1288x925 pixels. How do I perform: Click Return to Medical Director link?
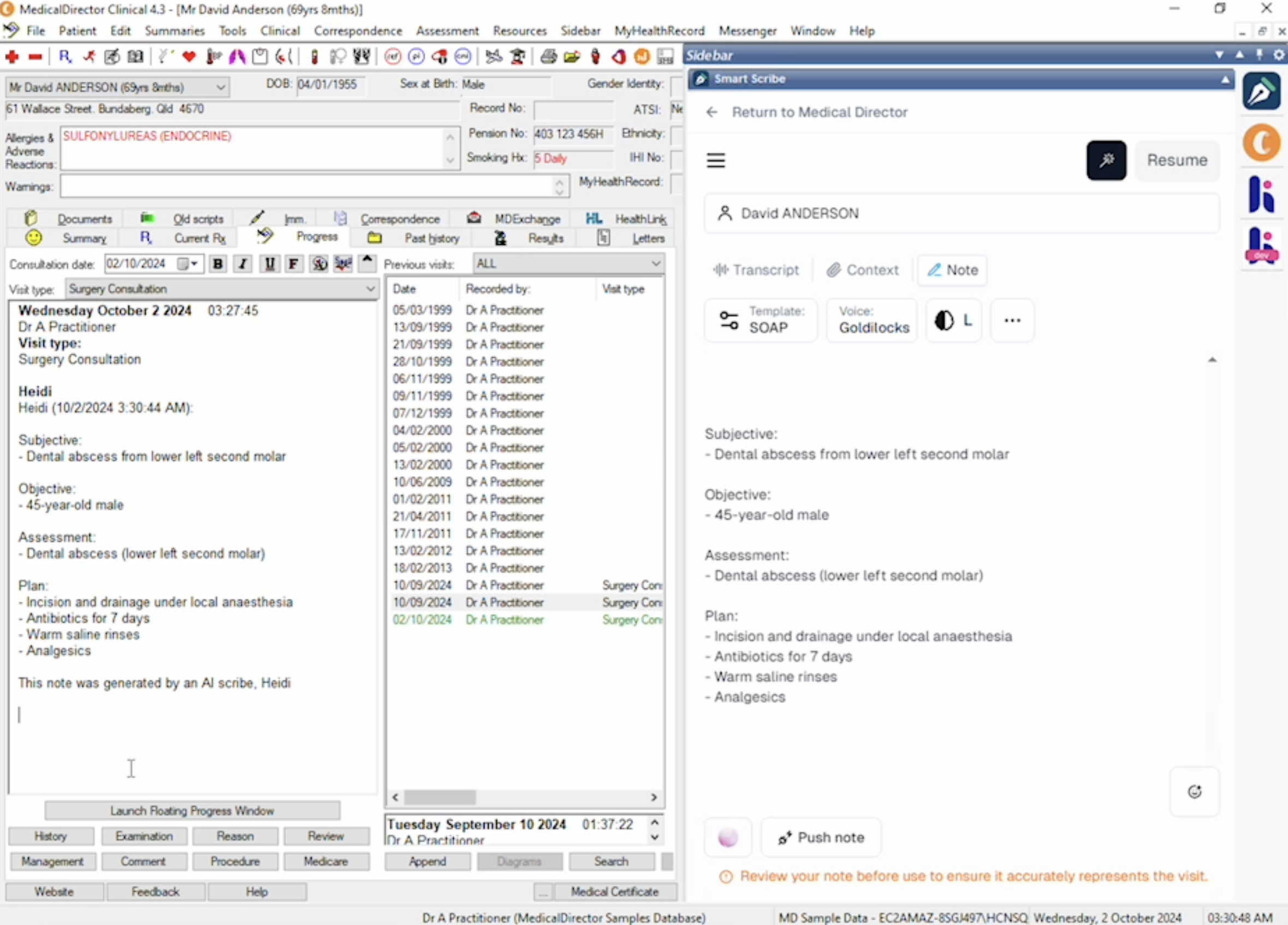pyautogui.click(x=819, y=112)
